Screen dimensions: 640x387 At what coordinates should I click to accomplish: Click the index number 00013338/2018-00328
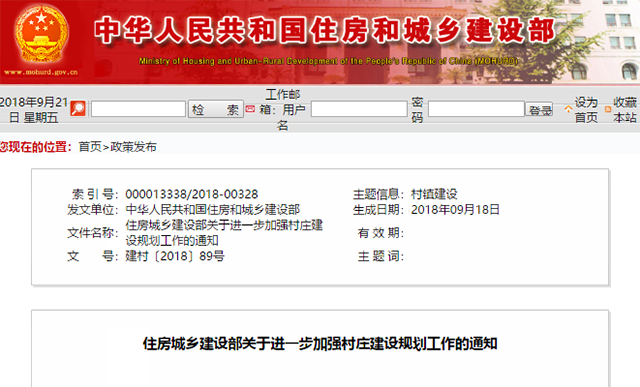[x=192, y=194]
